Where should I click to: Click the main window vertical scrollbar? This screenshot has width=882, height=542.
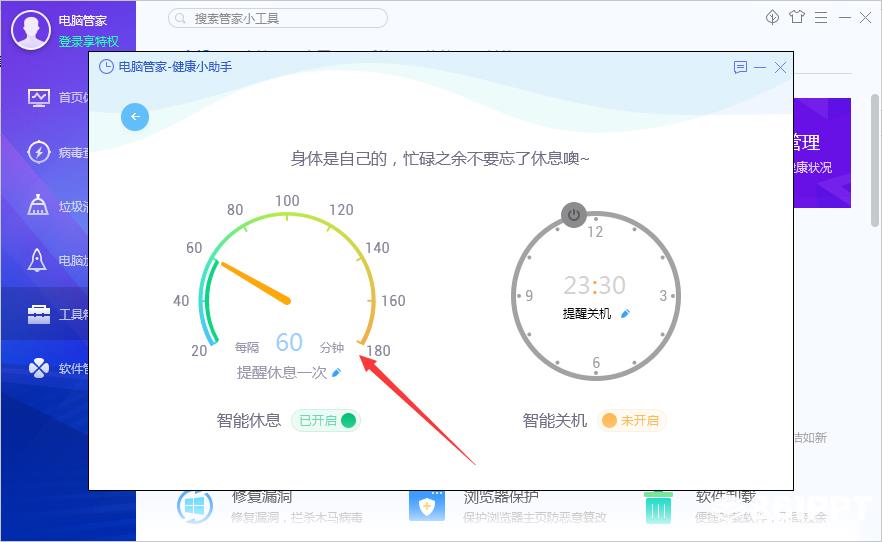coord(875,160)
